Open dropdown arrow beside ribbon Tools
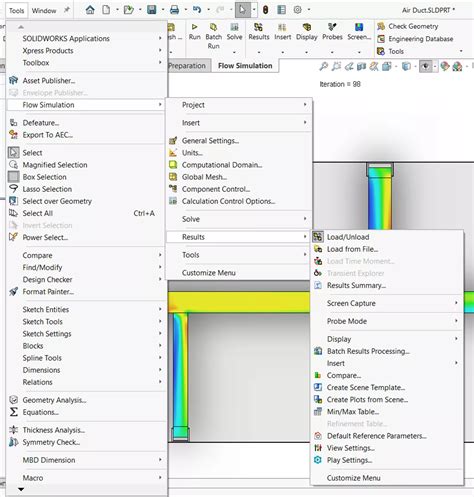Viewport: 474px width, 497px height. coord(461,51)
